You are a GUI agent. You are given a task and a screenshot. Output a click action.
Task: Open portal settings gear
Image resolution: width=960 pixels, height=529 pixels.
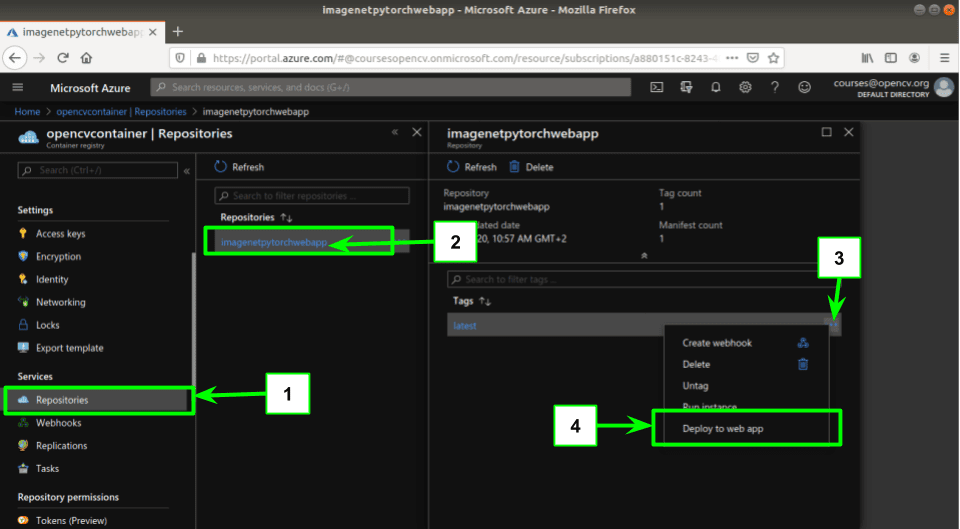744,88
